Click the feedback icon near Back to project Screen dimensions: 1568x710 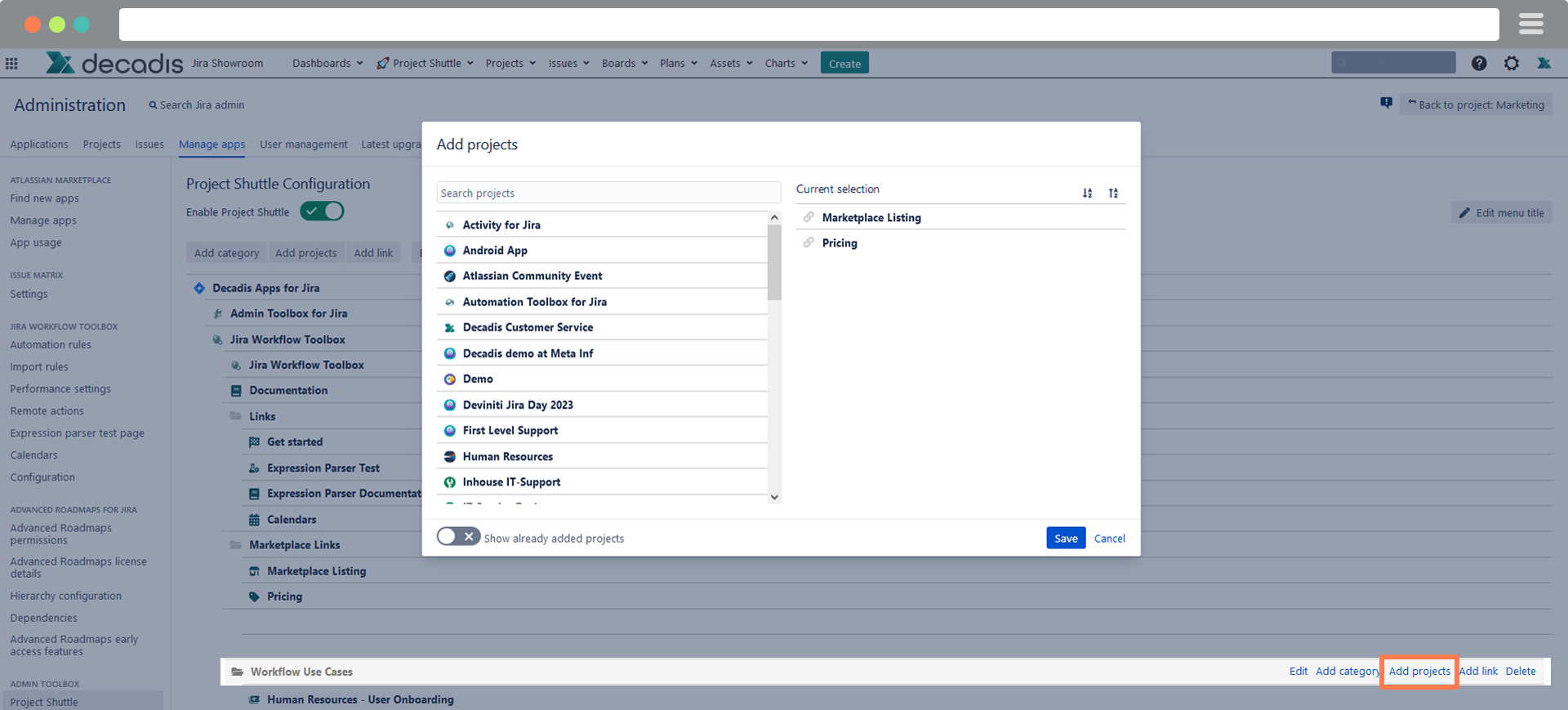point(1386,103)
